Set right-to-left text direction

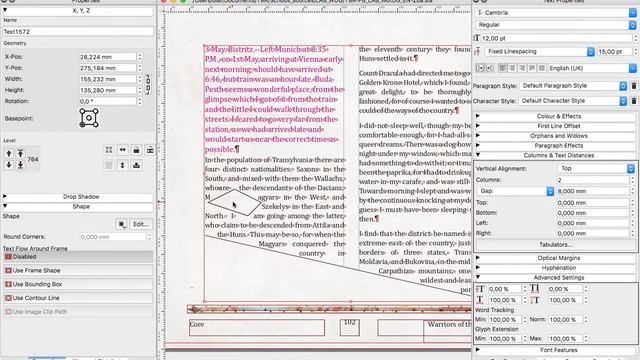(x=489, y=68)
